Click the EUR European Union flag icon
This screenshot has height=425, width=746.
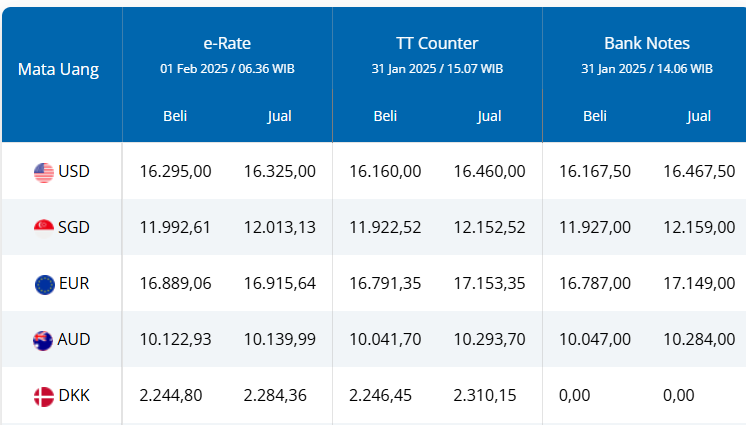pos(43,284)
